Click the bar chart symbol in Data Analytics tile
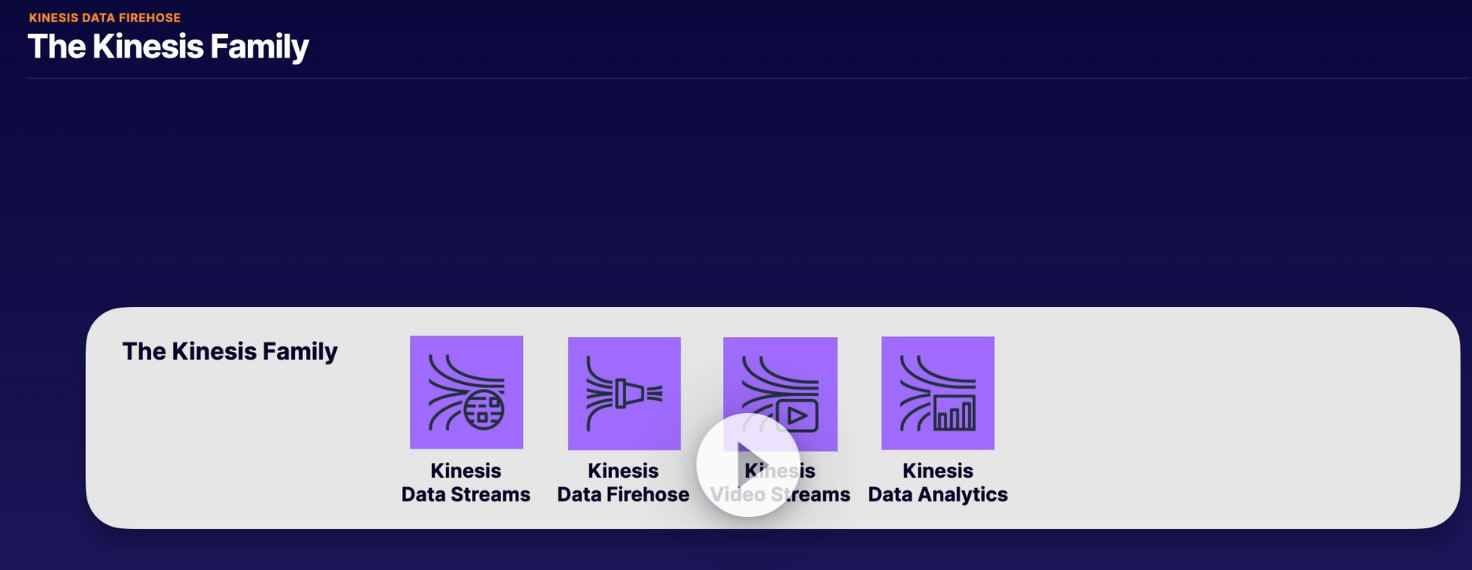 pos(954,412)
